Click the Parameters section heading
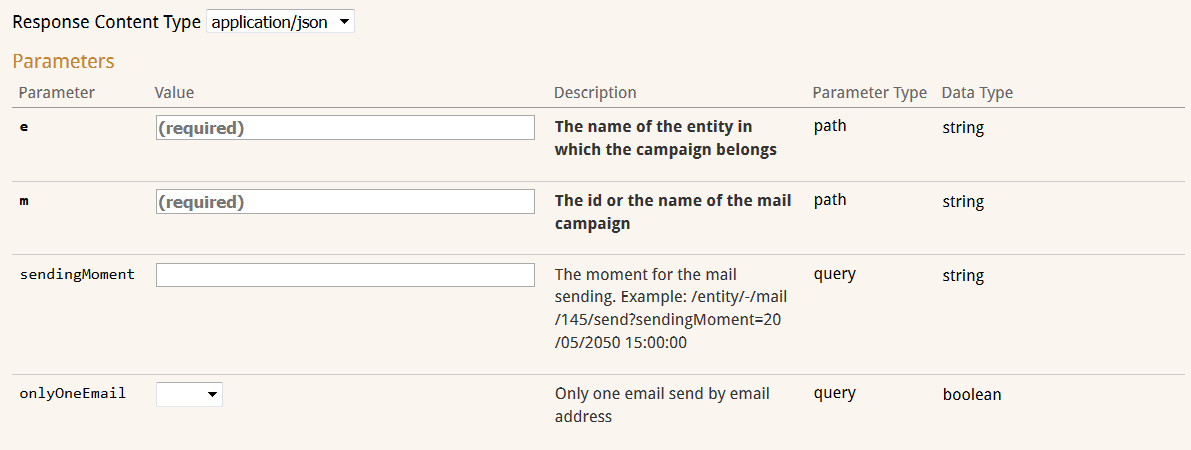Viewport: 1191px width, 450px height. [x=63, y=61]
